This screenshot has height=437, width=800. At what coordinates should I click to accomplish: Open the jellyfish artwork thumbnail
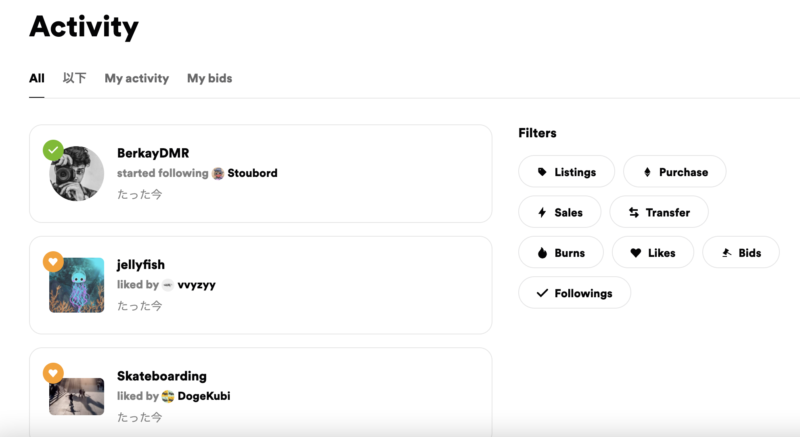77,285
